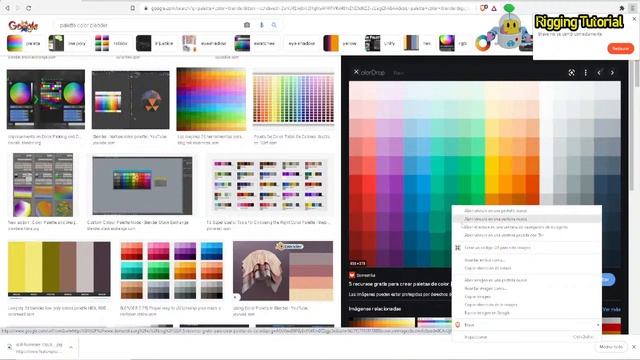Bookmark this page using the bookmark icon

click(x=133, y=8)
